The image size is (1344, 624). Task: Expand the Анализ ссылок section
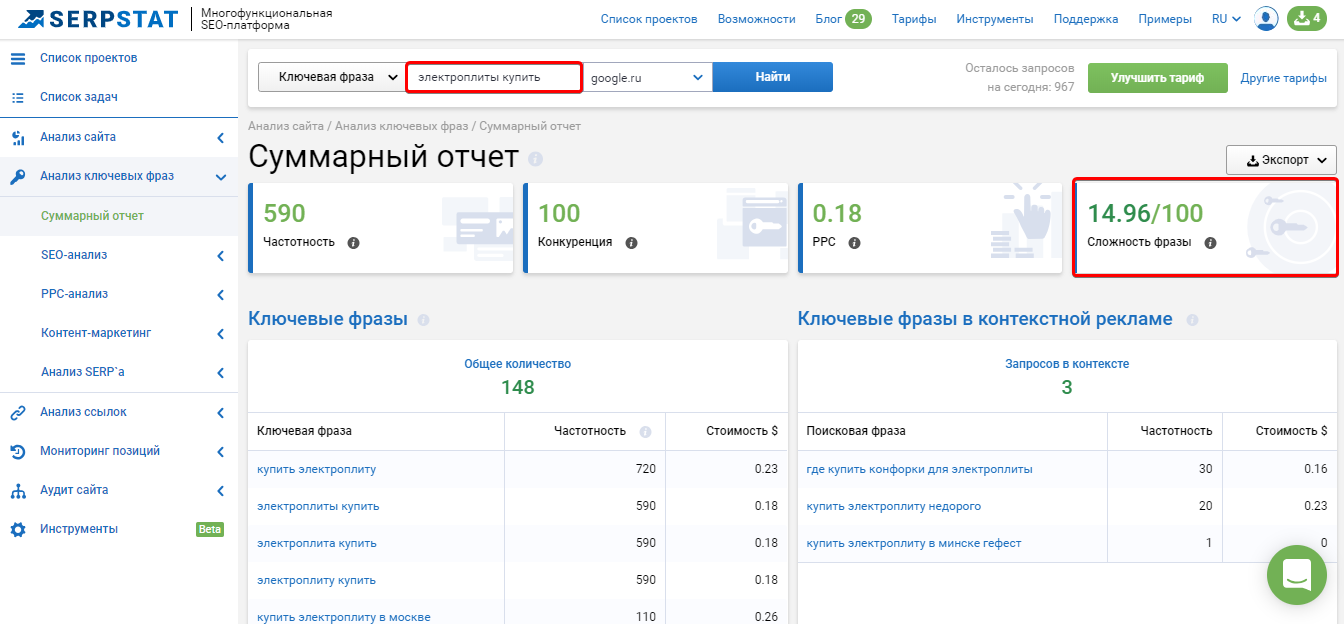pyautogui.click(x=220, y=412)
